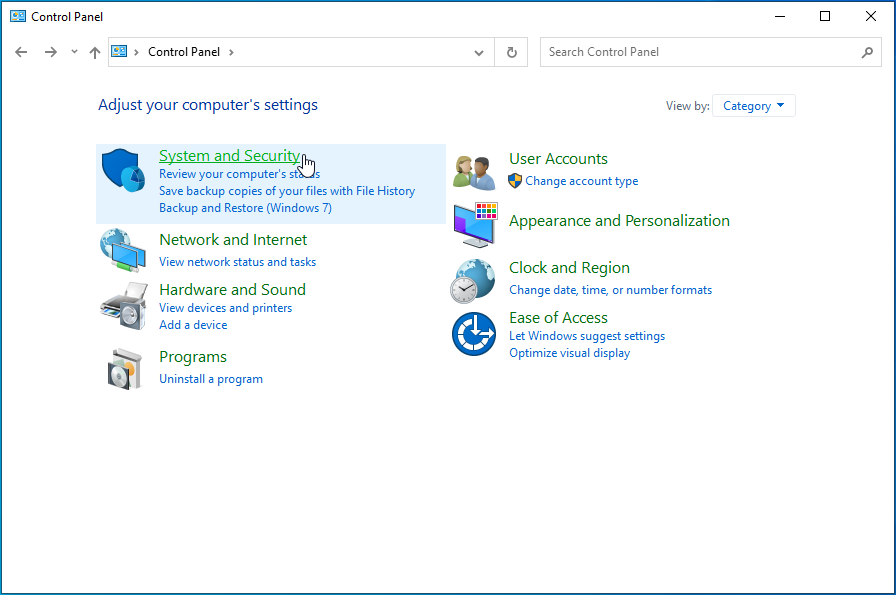
Task: Expand the chevron after Control Panel breadcrumb
Action: coord(232,52)
